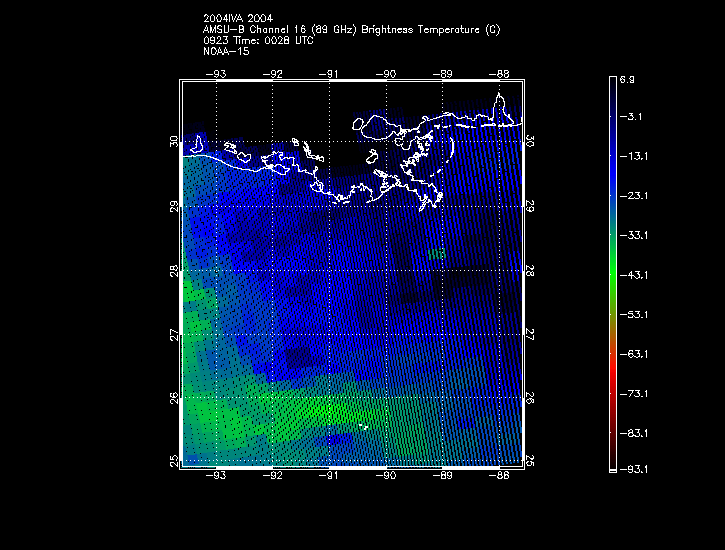Click the -93 longitude label on the top axis
Screen dimensions: 725x550
pyautogui.click(x=216, y=74)
